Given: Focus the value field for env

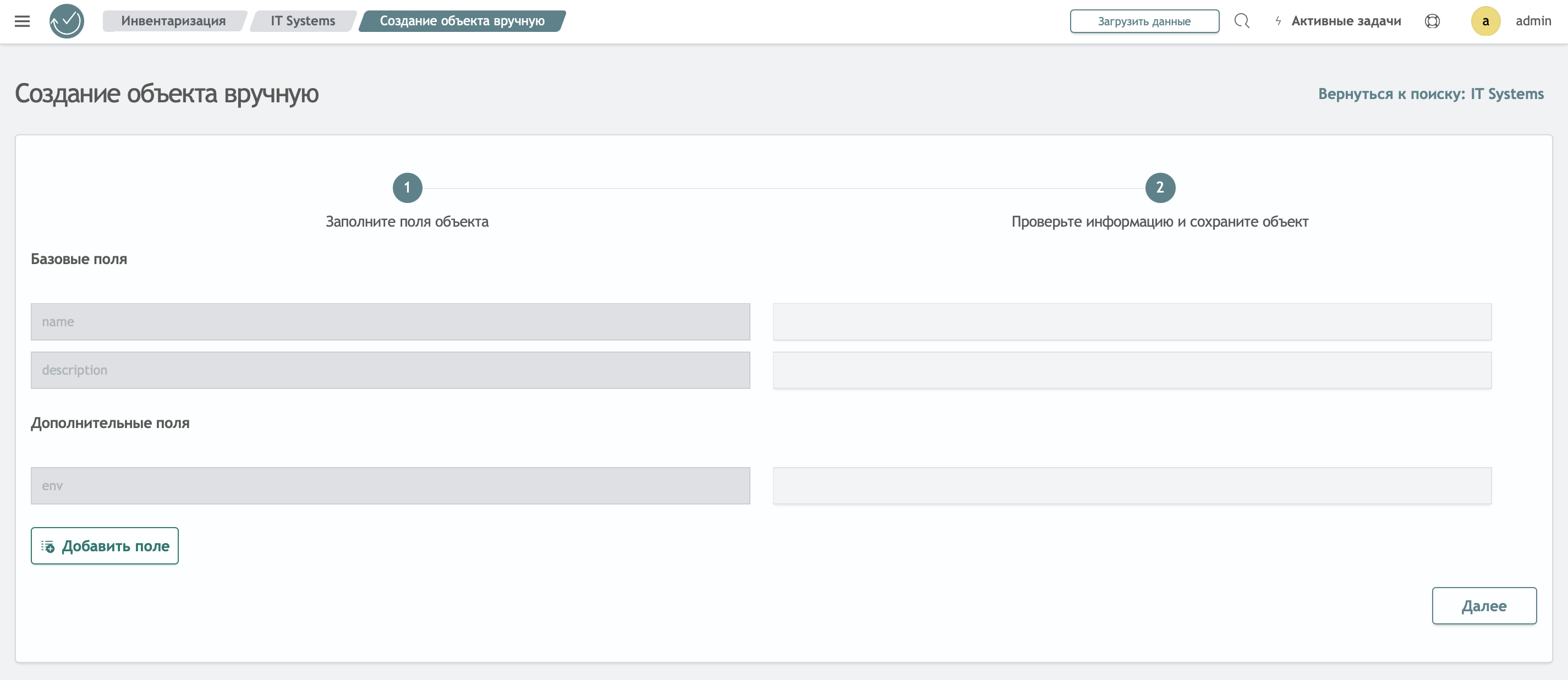Looking at the screenshot, I should coord(1132,486).
